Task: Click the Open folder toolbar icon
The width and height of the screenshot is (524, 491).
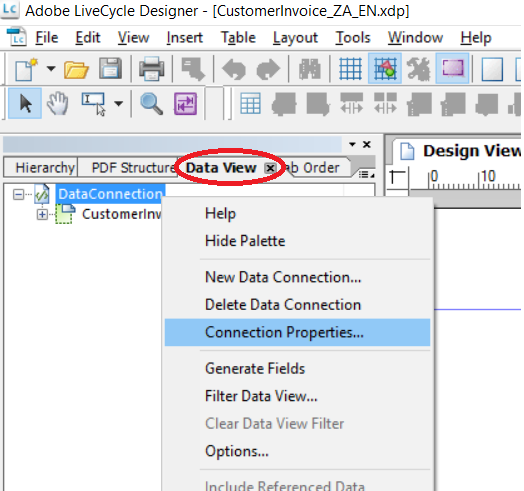Action: coord(76,69)
